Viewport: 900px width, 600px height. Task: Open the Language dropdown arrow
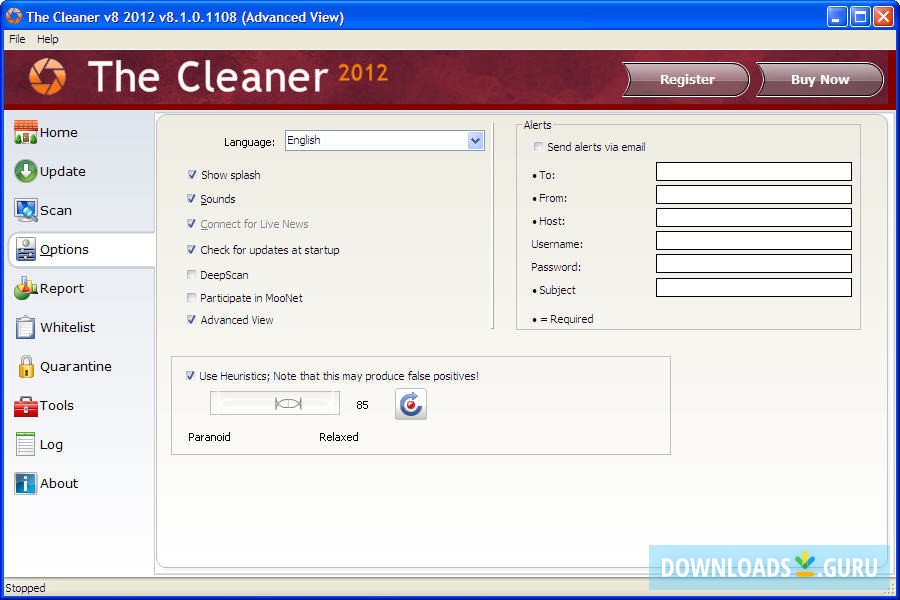(x=475, y=141)
